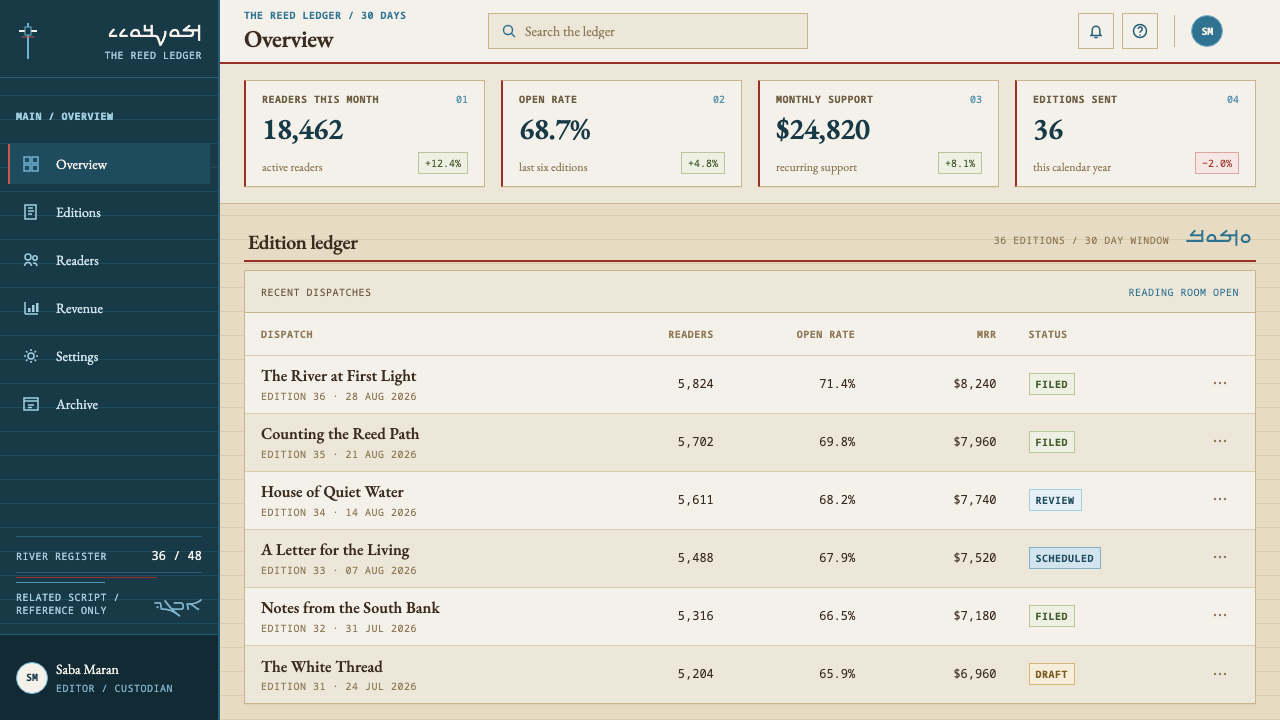Click the Archive box icon
The height and width of the screenshot is (720, 1280).
pyautogui.click(x=31, y=404)
